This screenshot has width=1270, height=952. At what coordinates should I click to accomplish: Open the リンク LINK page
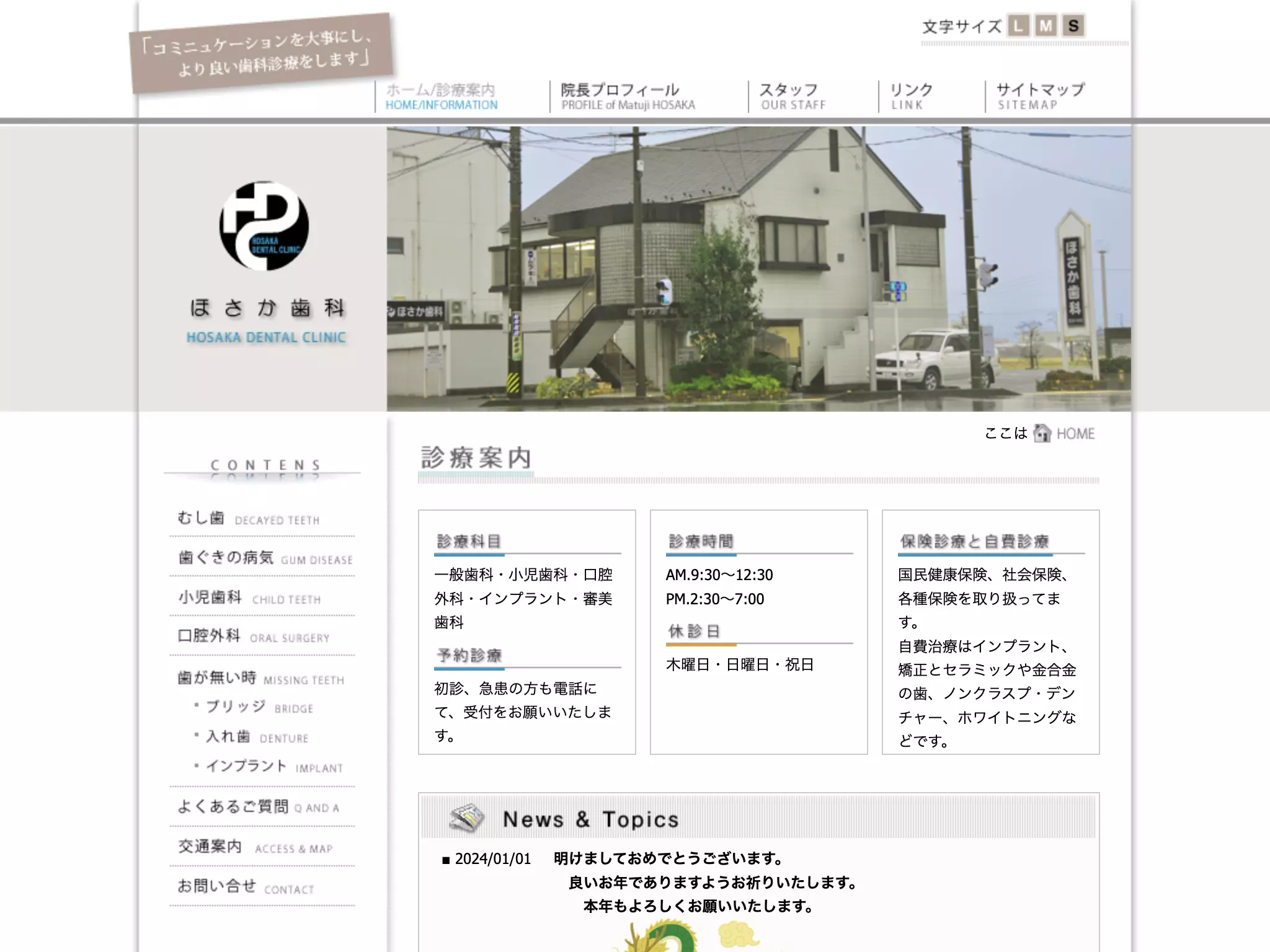tap(911, 97)
